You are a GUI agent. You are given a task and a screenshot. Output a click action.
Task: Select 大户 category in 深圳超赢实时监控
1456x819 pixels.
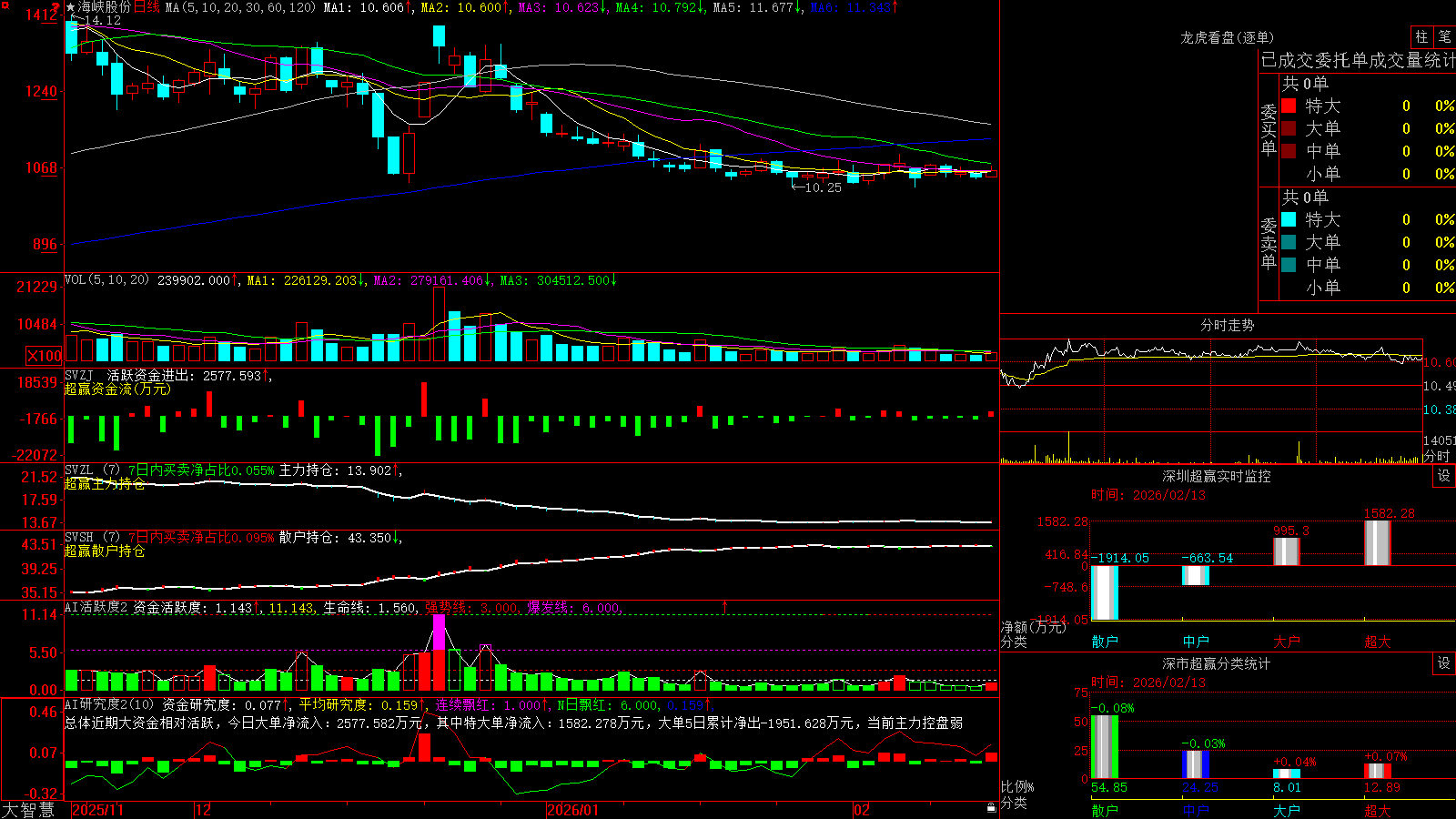coord(1287,642)
